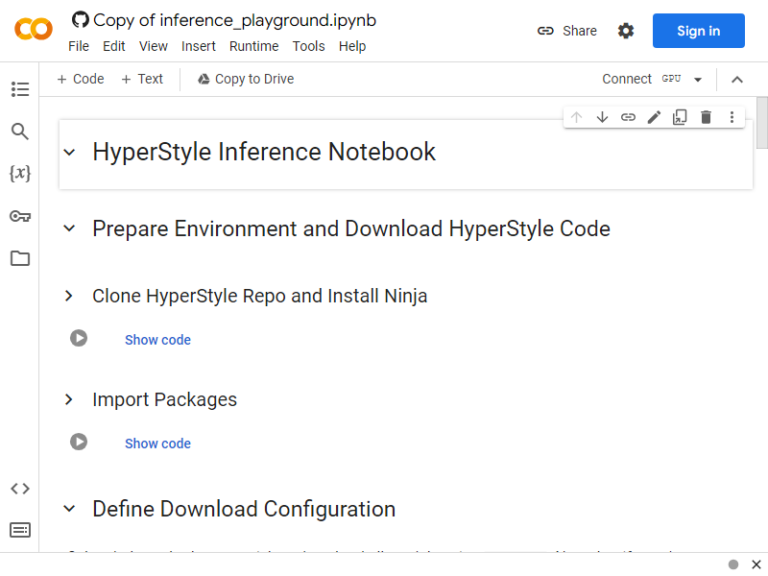Move cell down with arrow icon
This screenshot has width=768, height=576.
coord(602,117)
